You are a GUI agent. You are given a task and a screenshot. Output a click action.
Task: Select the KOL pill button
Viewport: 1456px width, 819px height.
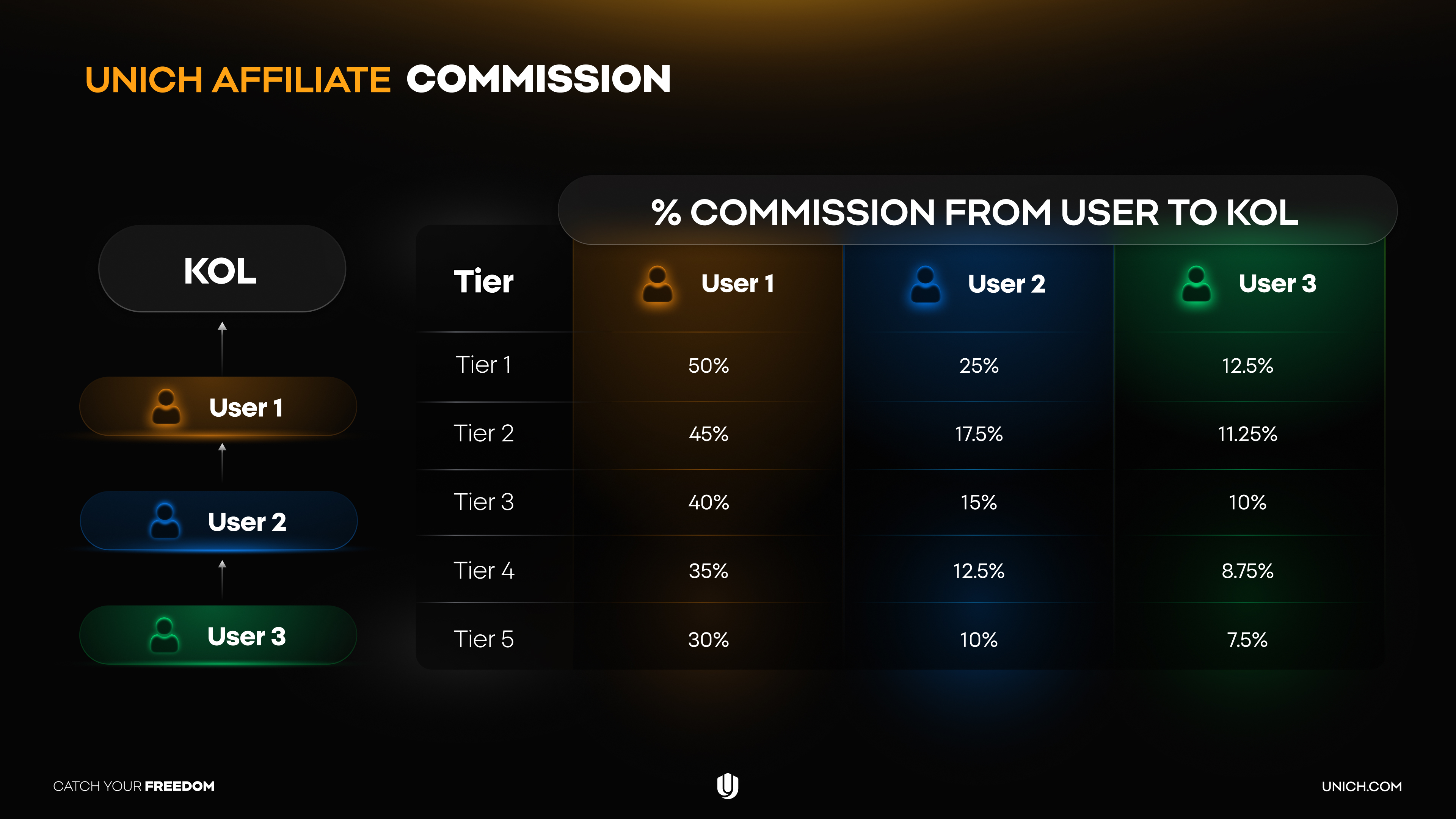pyautogui.click(x=221, y=269)
